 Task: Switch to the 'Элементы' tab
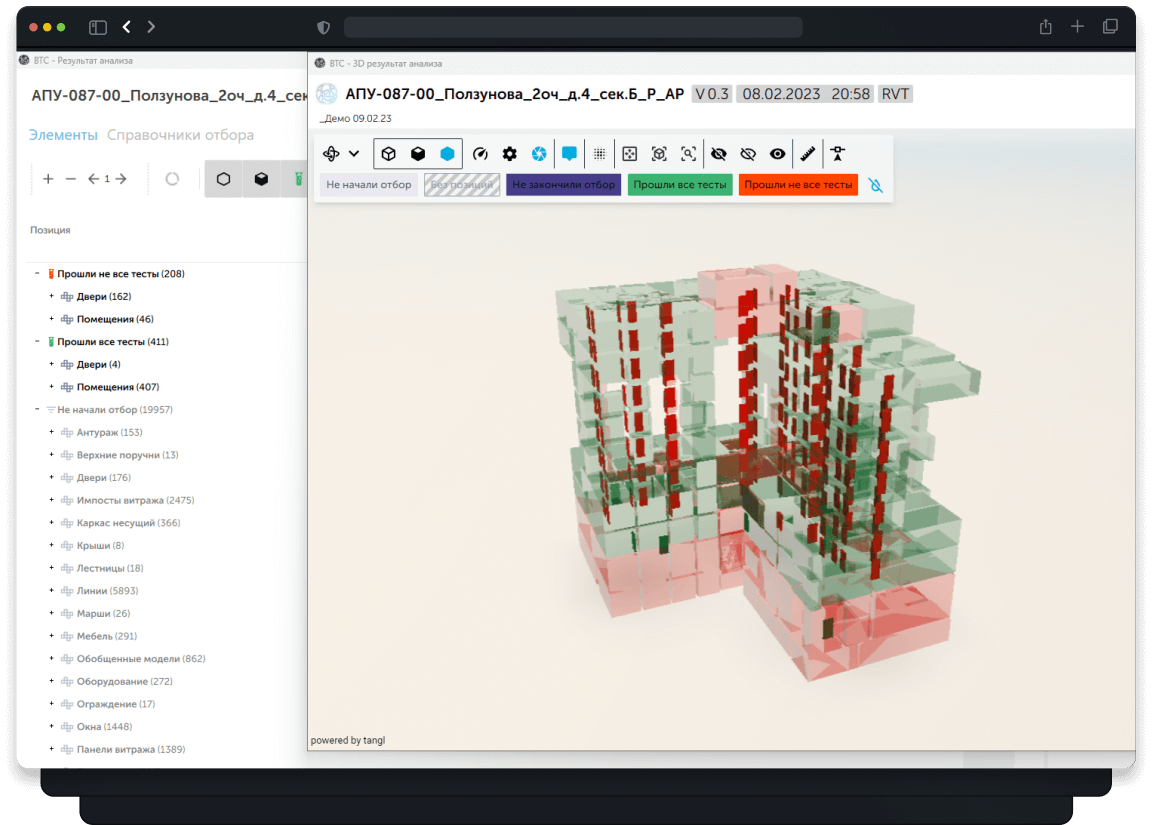tap(63, 135)
